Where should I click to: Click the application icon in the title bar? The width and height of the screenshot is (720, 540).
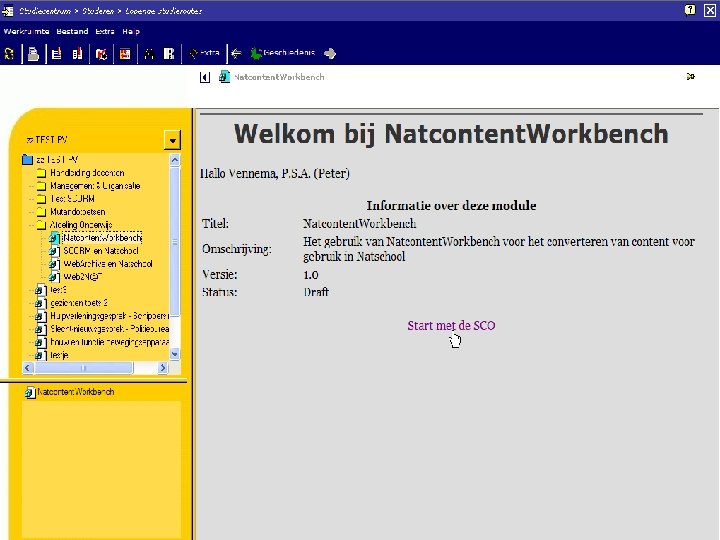click(x=7, y=10)
